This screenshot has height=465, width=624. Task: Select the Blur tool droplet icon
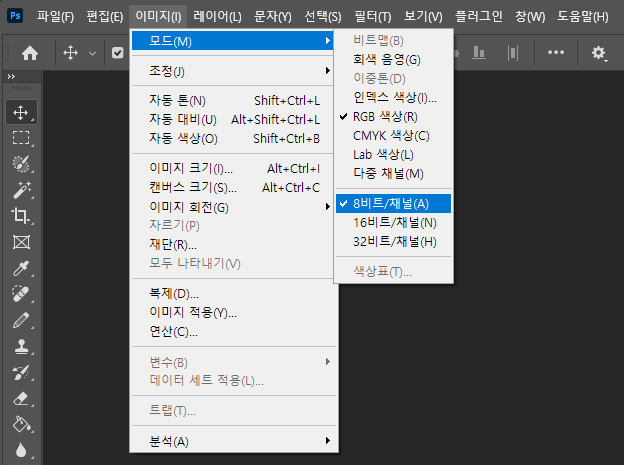point(21,450)
